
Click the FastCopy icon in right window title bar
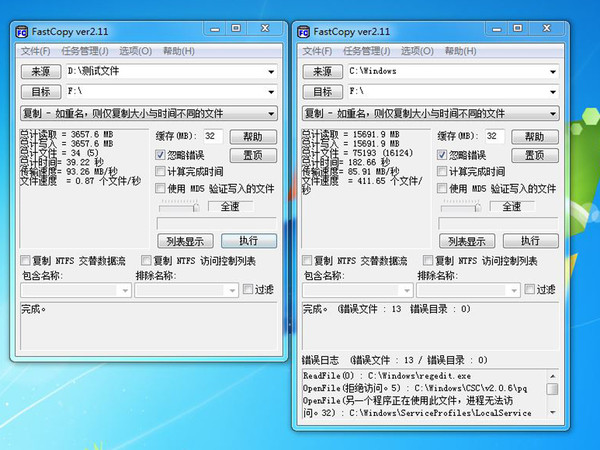tap(303, 32)
